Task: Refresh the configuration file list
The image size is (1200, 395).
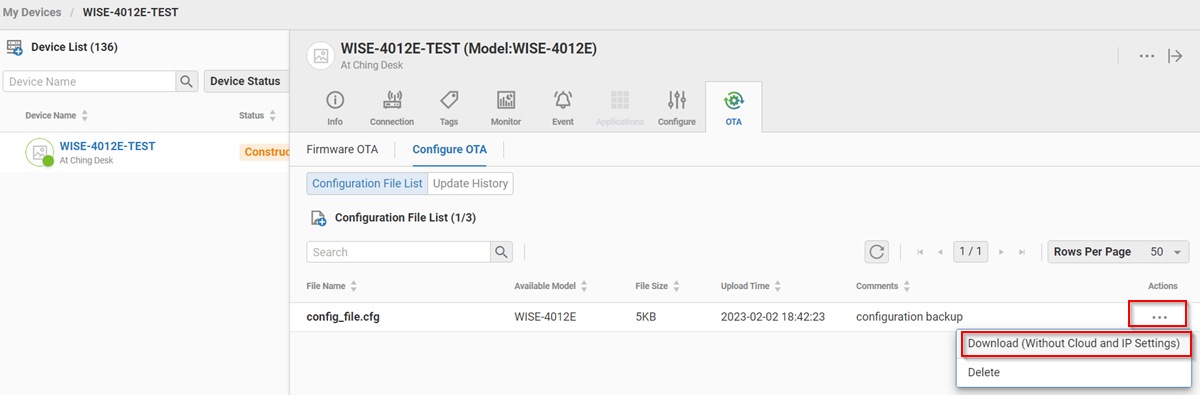Action: (877, 252)
